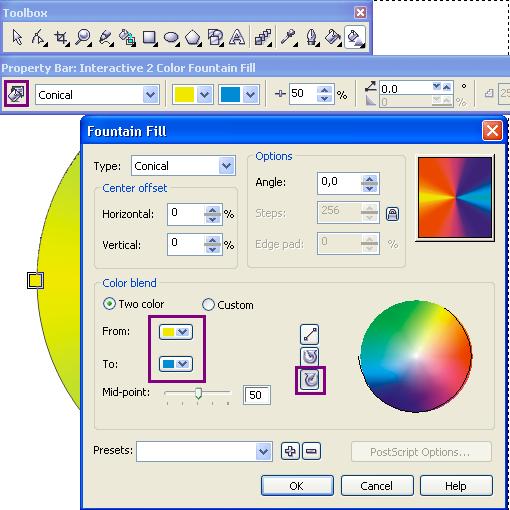Click yellow fill handle on canvas object
The image size is (510, 510).
[x=35, y=280]
